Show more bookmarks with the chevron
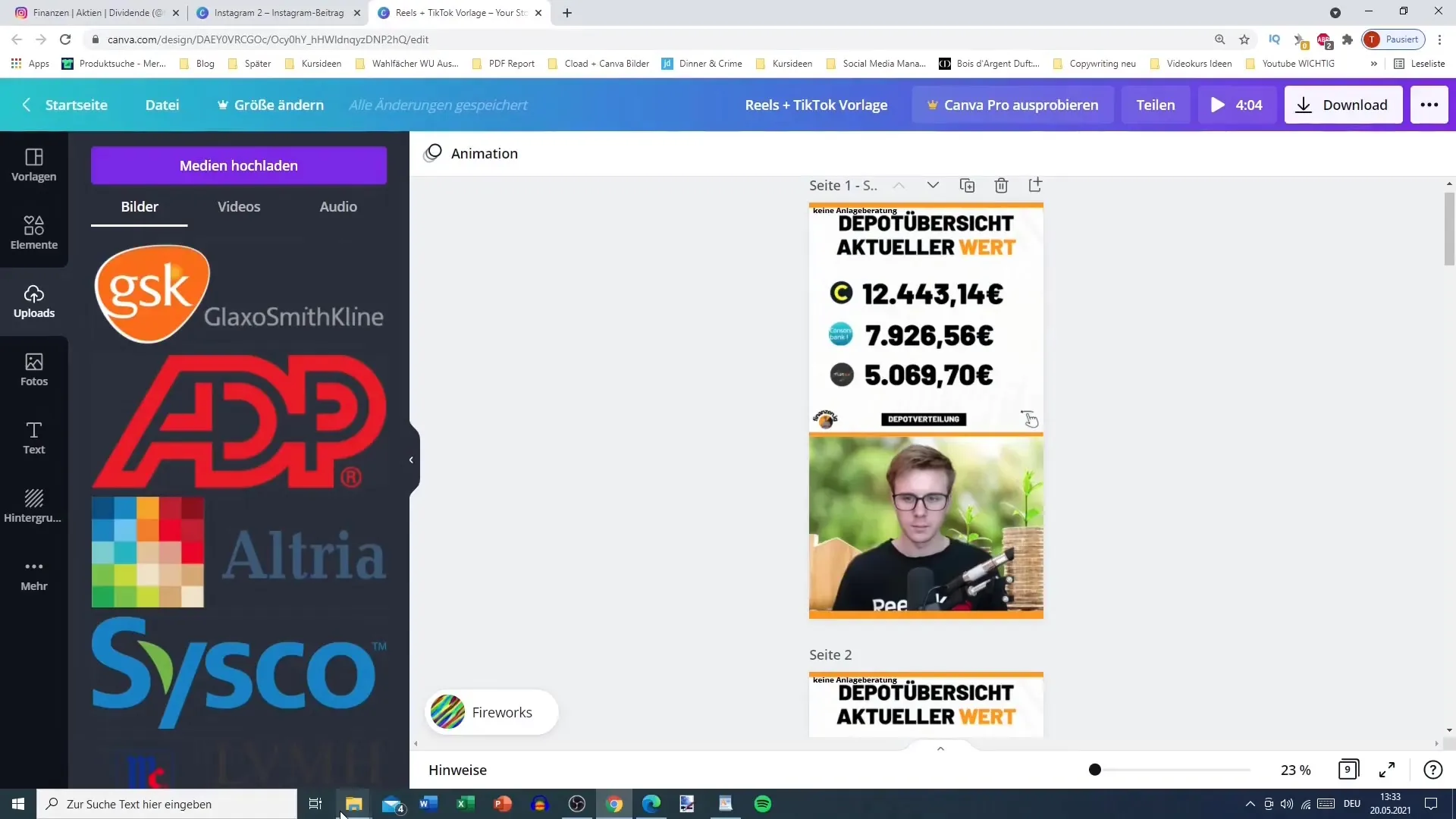This screenshot has width=1456, height=819. (x=1373, y=64)
